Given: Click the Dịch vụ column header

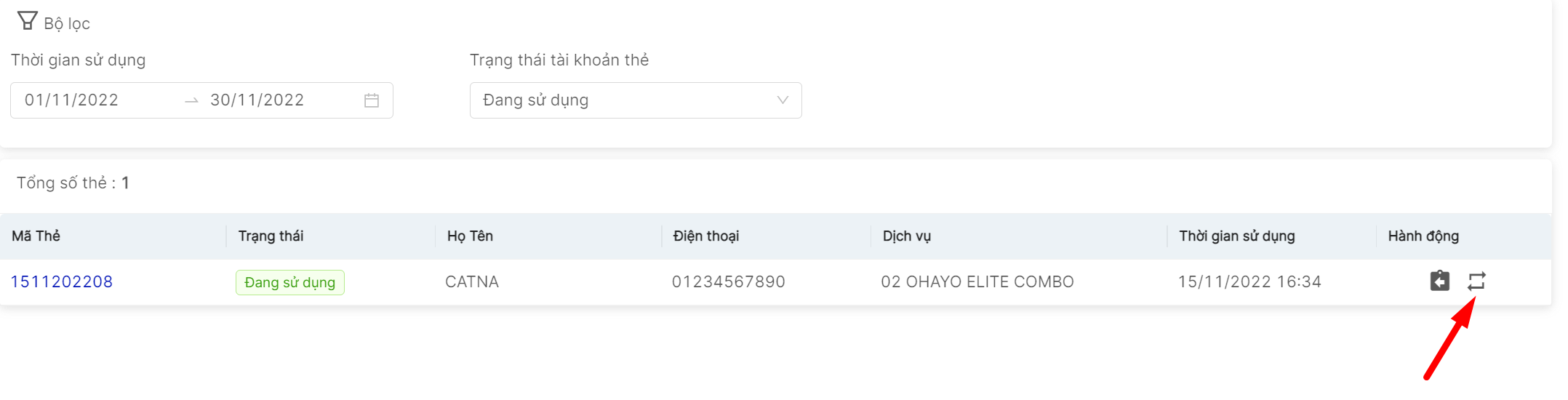Looking at the screenshot, I should click(907, 236).
